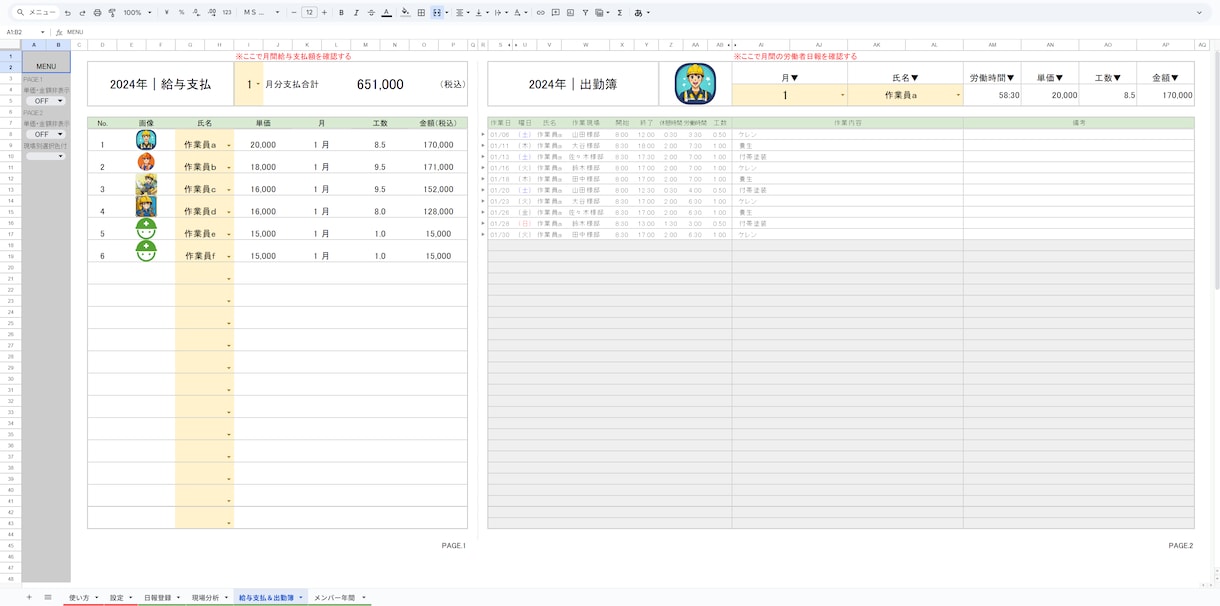Open the font family dropdown
1220x606 pixels.
(263, 13)
